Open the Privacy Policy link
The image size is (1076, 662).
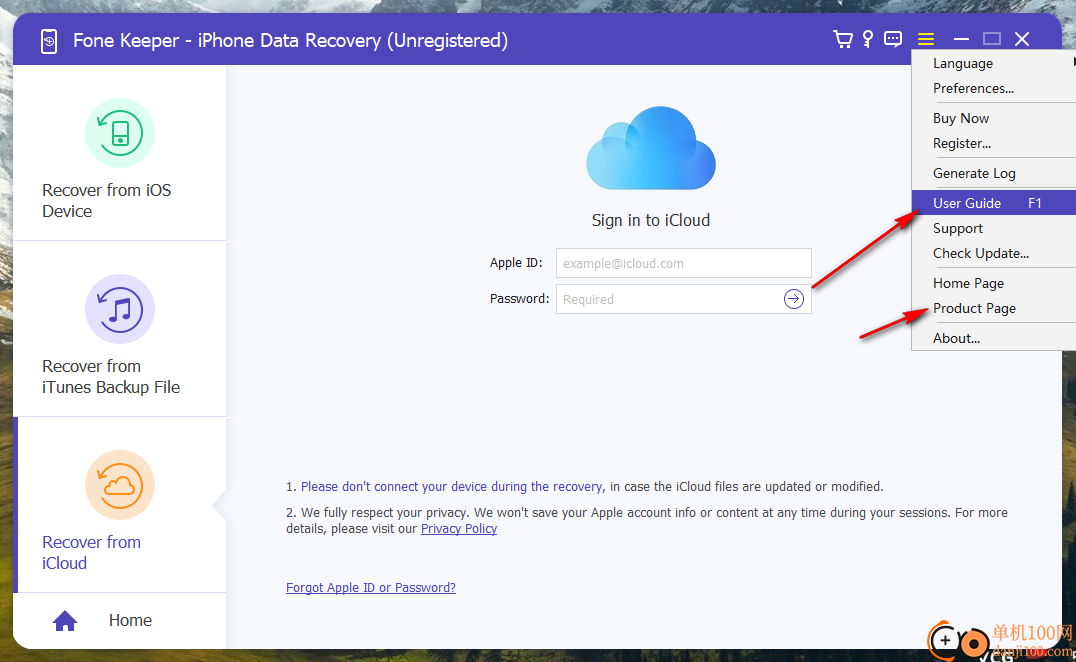coord(459,529)
